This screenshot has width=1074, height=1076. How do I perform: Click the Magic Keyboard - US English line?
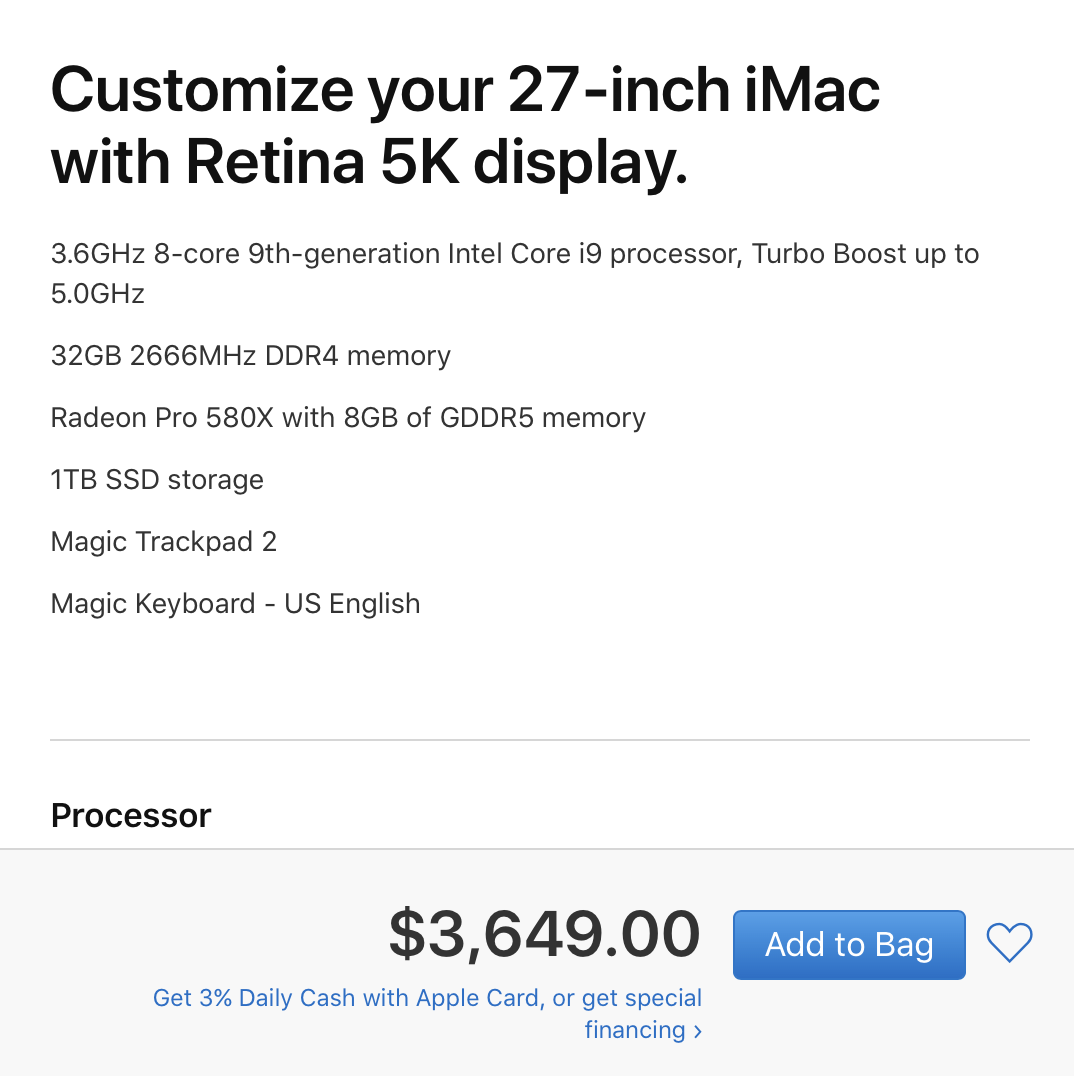(235, 604)
